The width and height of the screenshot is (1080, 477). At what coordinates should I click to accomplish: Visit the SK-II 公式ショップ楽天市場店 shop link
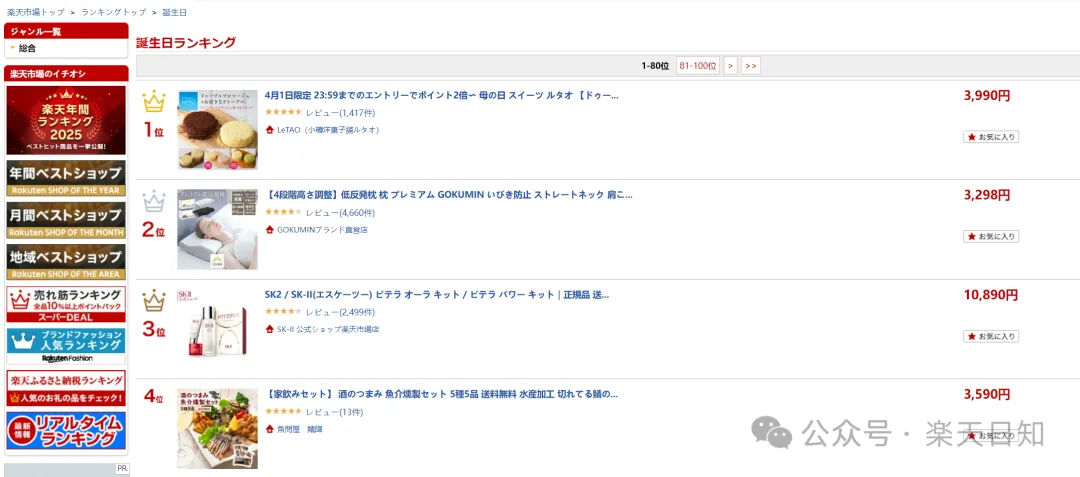(328, 329)
